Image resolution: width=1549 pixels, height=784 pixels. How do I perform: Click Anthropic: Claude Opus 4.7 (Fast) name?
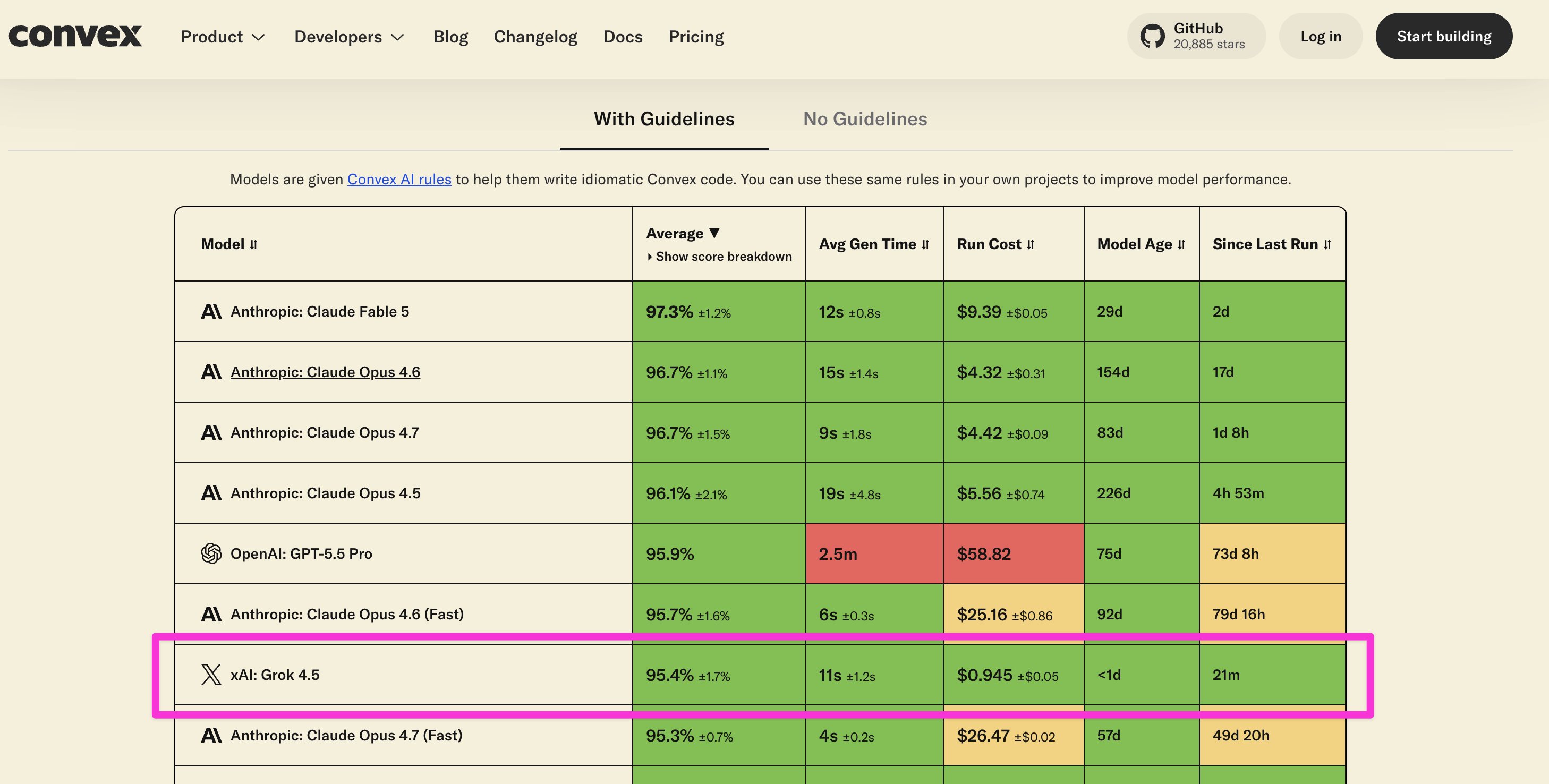click(x=346, y=735)
